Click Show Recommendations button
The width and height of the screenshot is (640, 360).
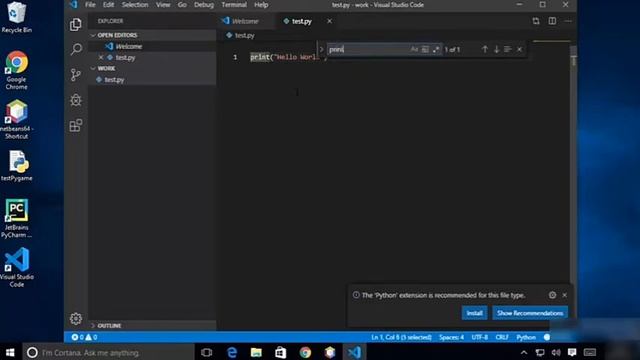pyautogui.click(x=530, y=313)
